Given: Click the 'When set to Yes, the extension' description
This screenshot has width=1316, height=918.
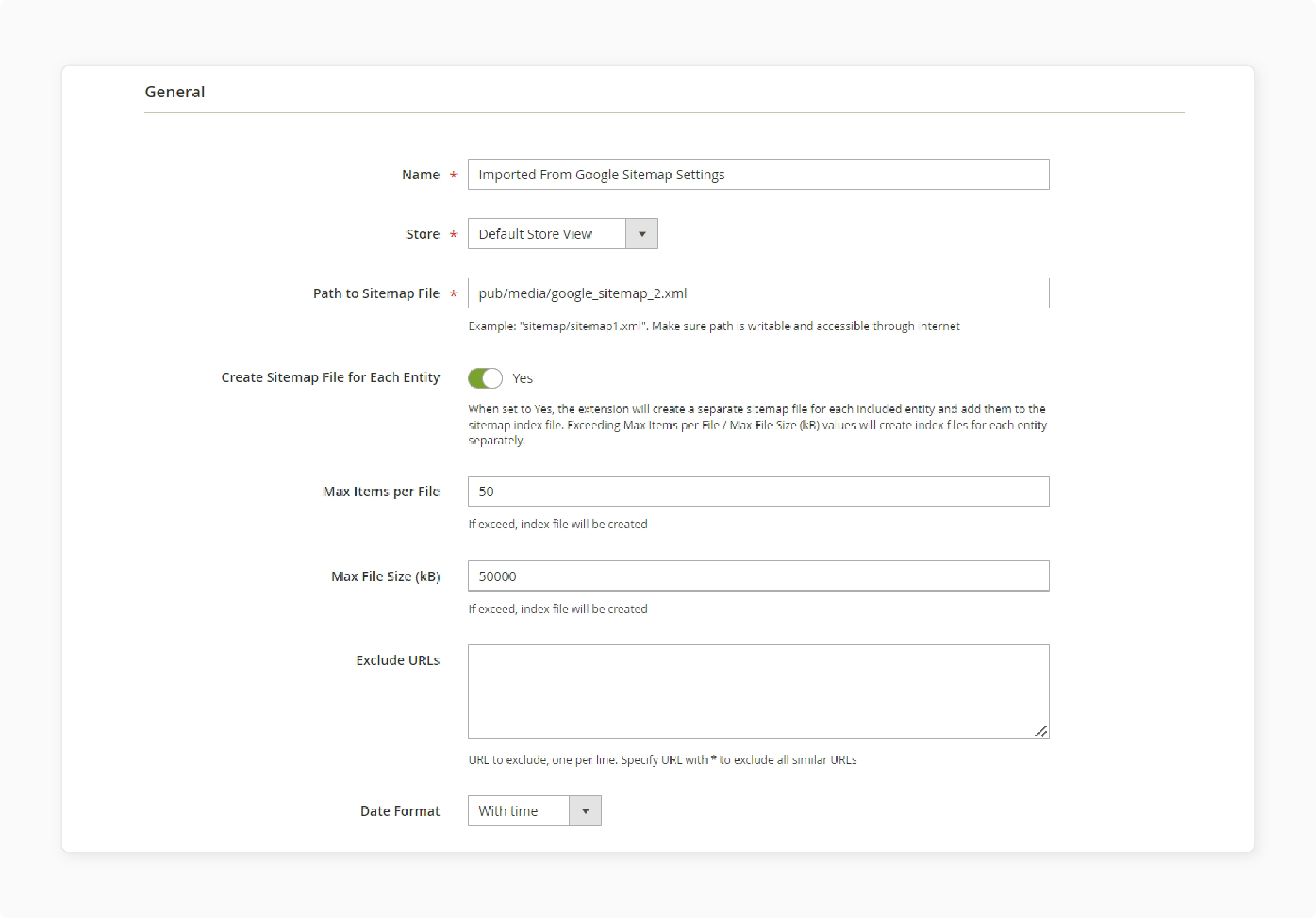Looking at the screenshot, I should pyautogui.click(x=757, y=424).
